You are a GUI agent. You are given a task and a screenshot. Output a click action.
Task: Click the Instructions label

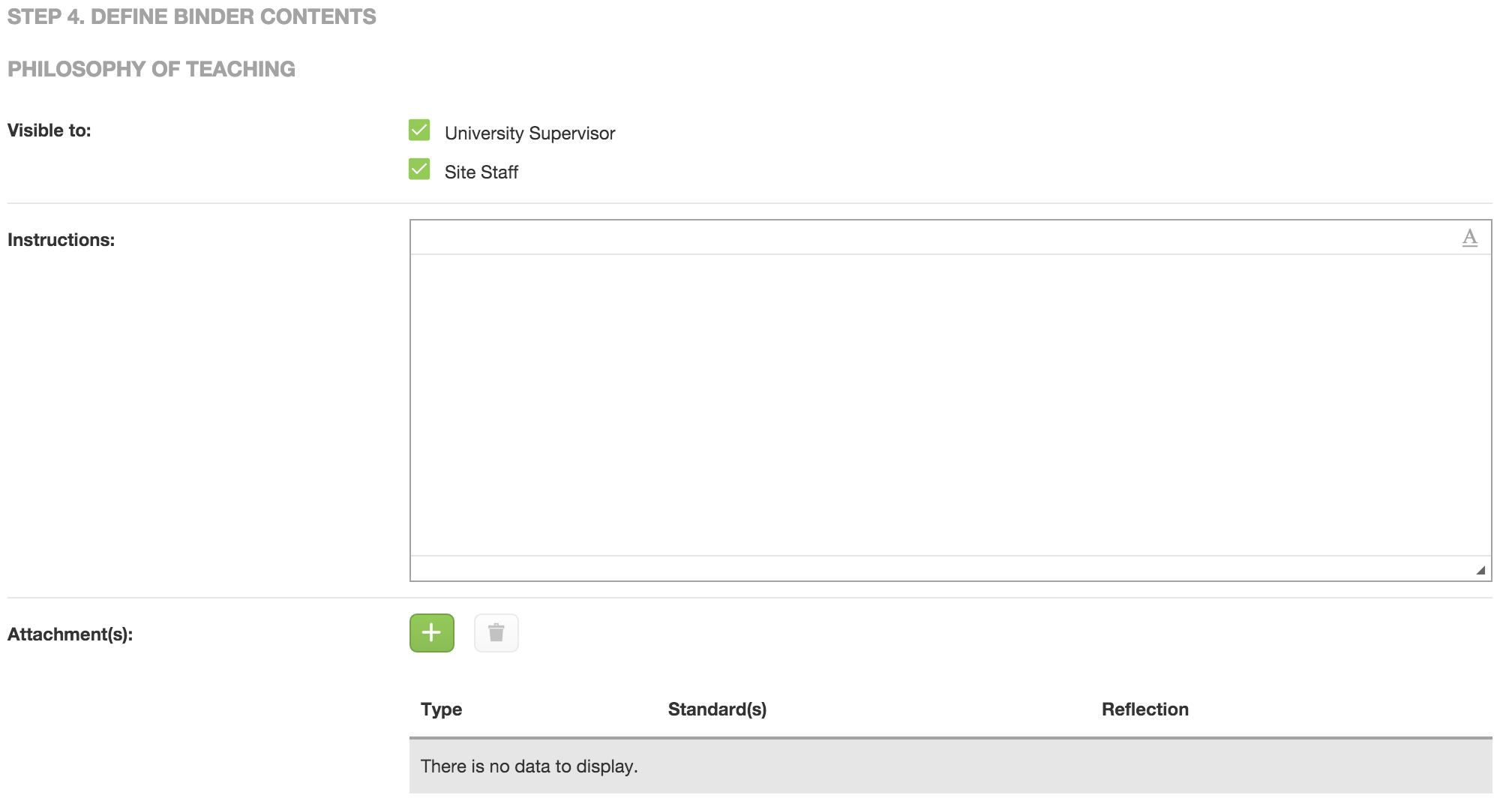coord(61,240)
